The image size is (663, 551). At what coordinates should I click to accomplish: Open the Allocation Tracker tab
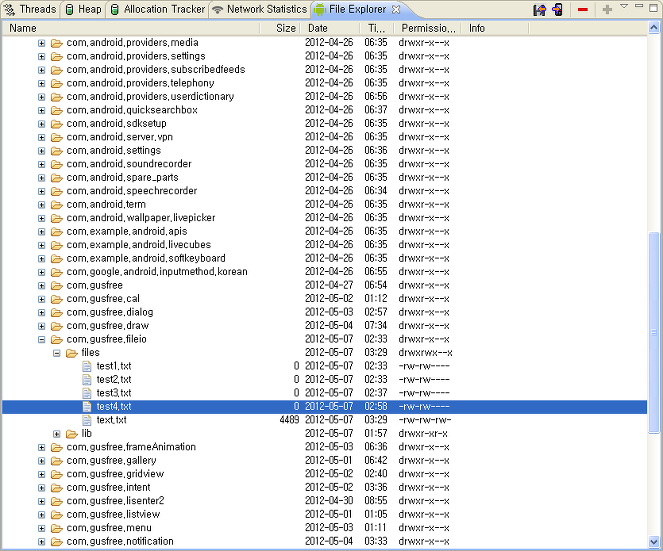157,9
